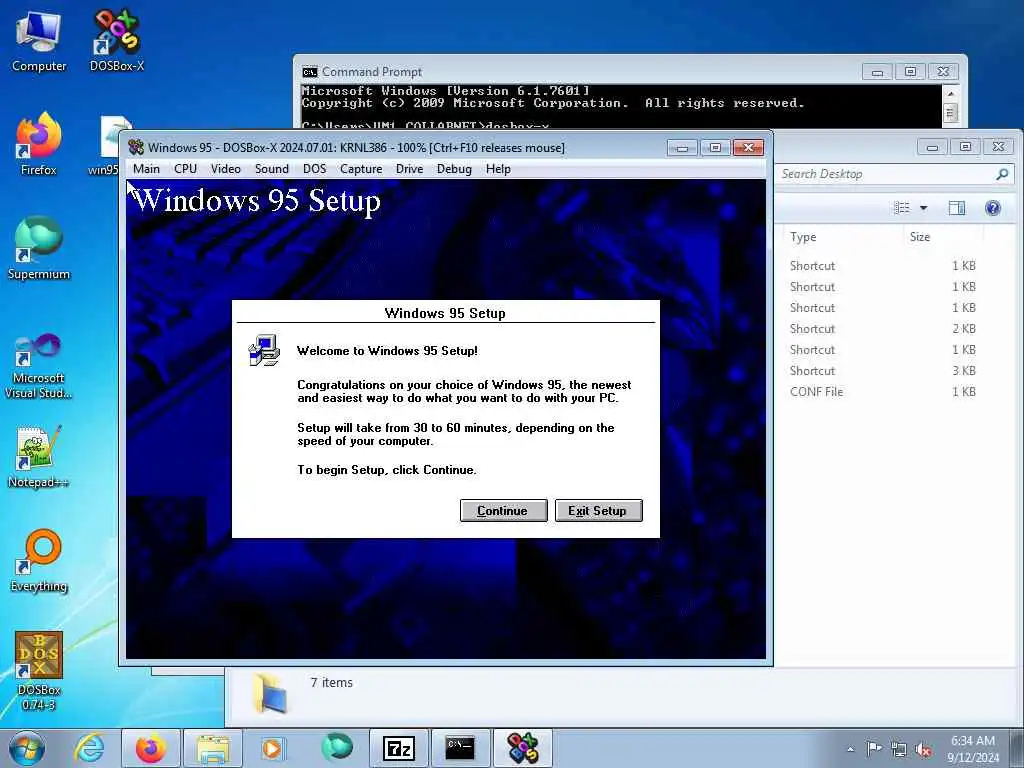Show hidden tray icons arrow

[x=850, y=749]
